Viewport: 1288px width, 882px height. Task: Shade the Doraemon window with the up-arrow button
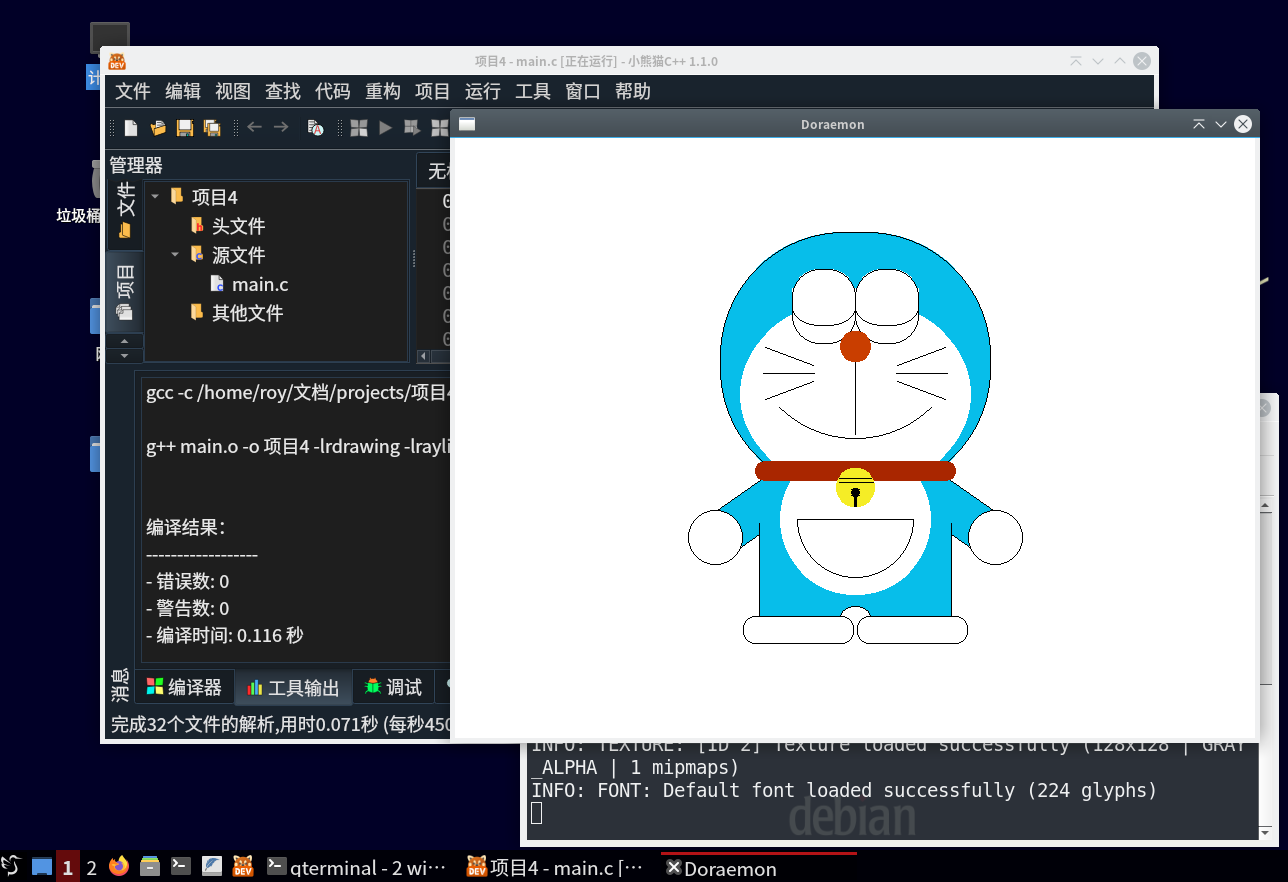coord(1199,124)
